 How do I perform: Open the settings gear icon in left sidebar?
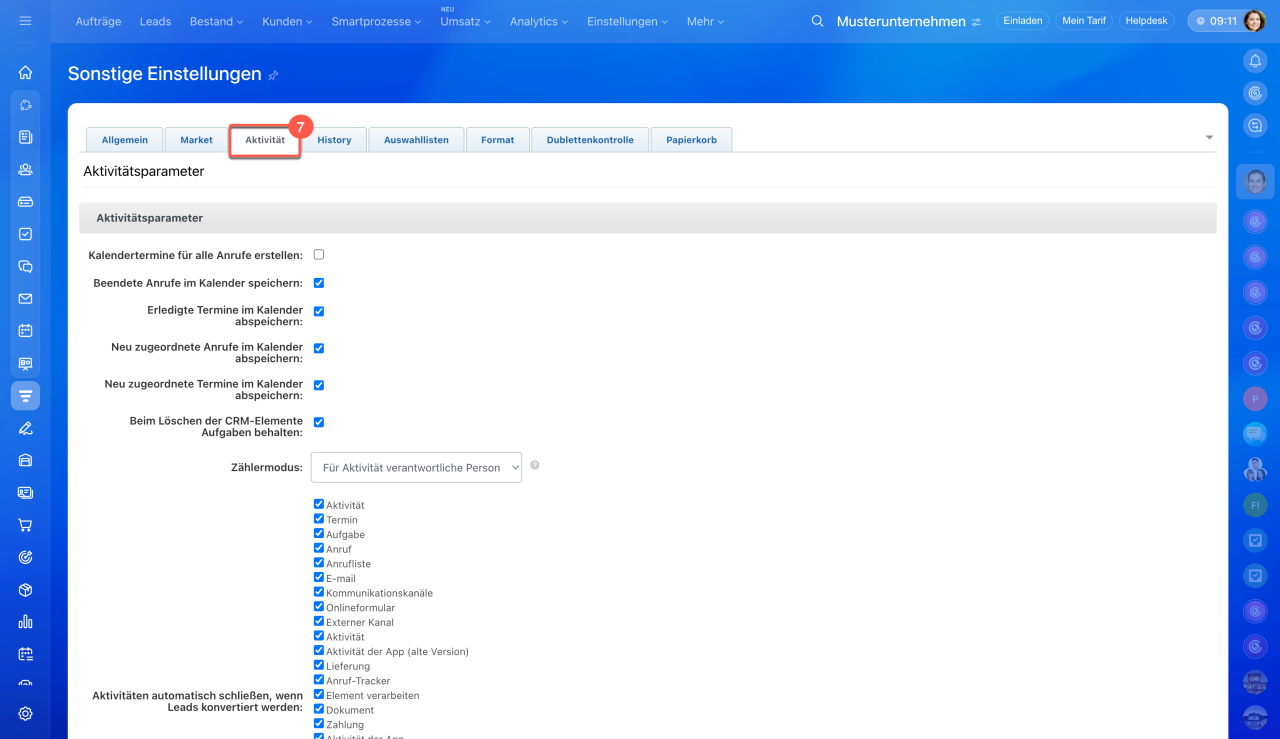point(25,714)
